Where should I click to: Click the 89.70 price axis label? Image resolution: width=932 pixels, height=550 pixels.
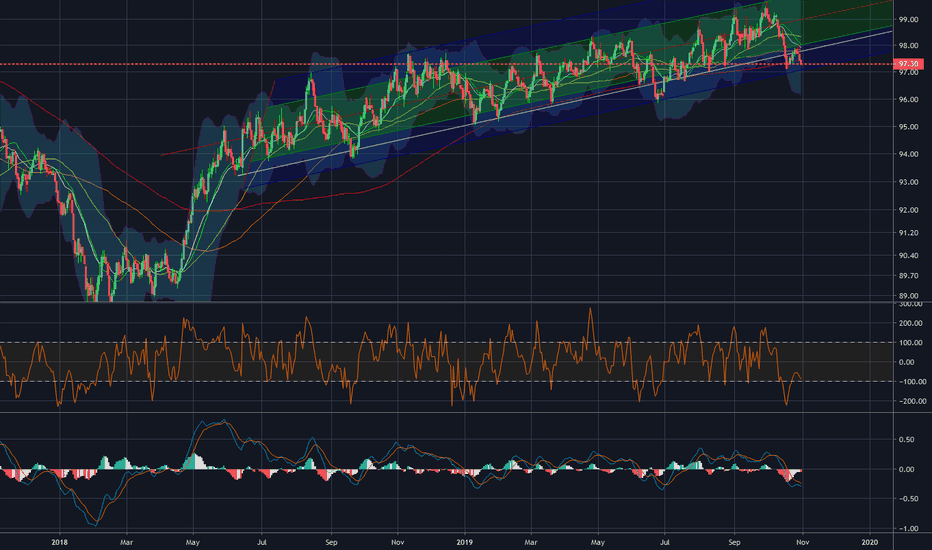point(908,276)
